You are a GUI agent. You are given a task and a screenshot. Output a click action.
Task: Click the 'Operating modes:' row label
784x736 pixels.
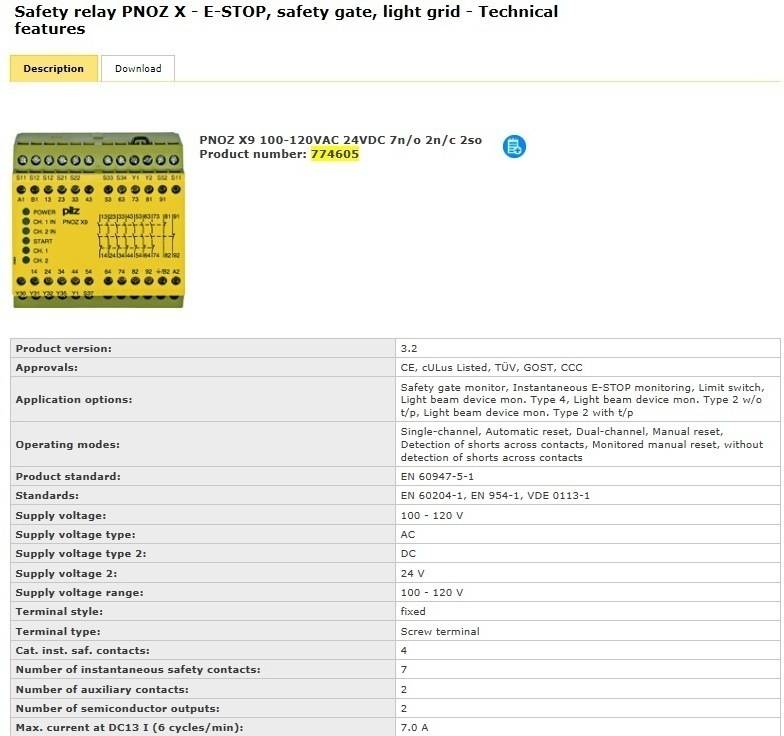pyautogui.click(x=68, y=444)
